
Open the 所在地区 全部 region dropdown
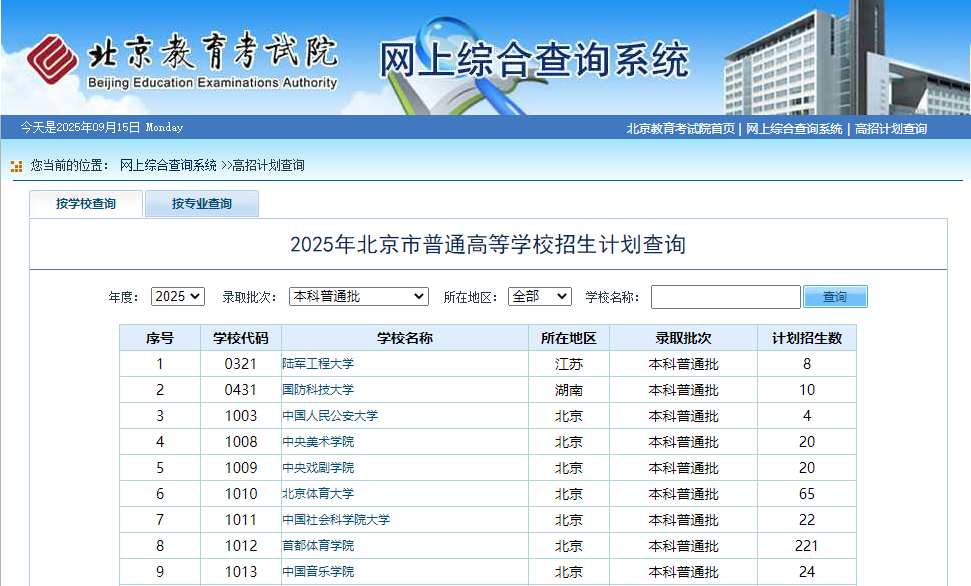tap(539, 297)
